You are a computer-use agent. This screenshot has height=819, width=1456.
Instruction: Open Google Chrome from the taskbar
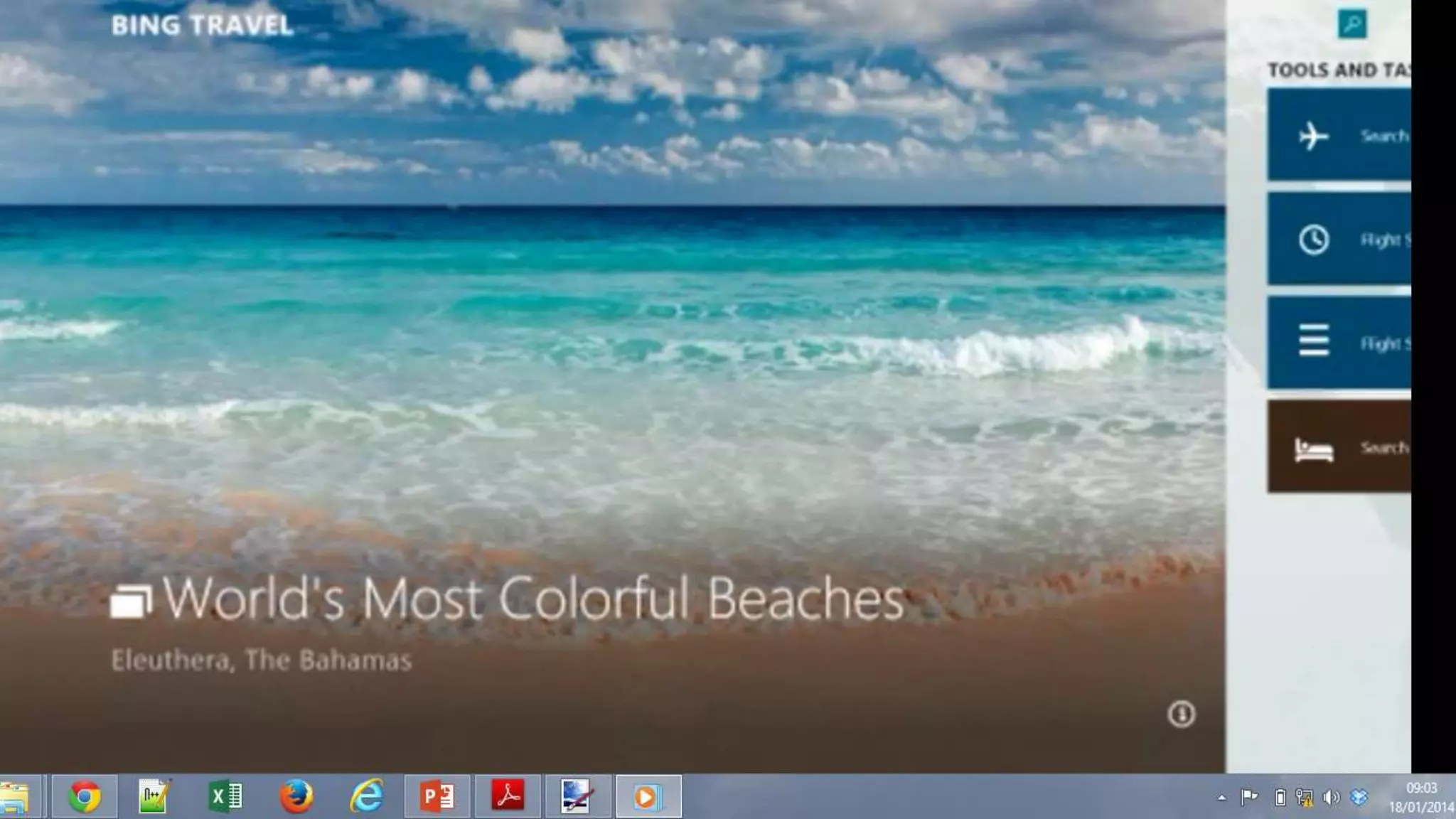(x=84, y=796)
